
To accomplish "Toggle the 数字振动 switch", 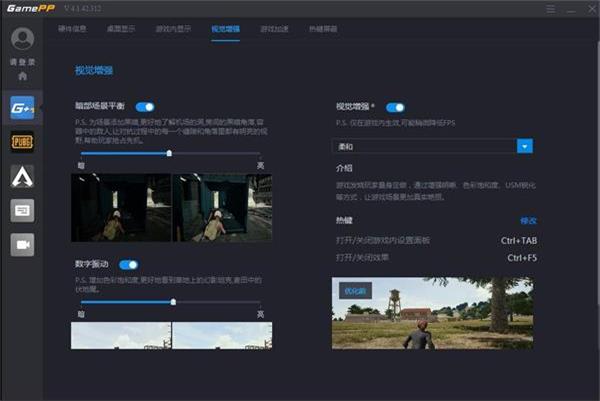I will pos(129,264).
